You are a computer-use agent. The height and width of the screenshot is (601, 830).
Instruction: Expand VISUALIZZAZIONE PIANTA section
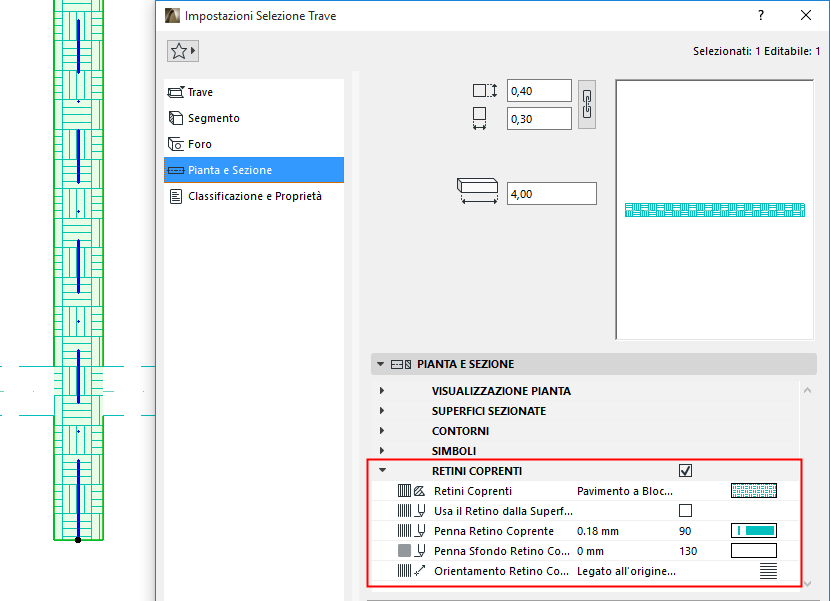(x=382, y=391)
